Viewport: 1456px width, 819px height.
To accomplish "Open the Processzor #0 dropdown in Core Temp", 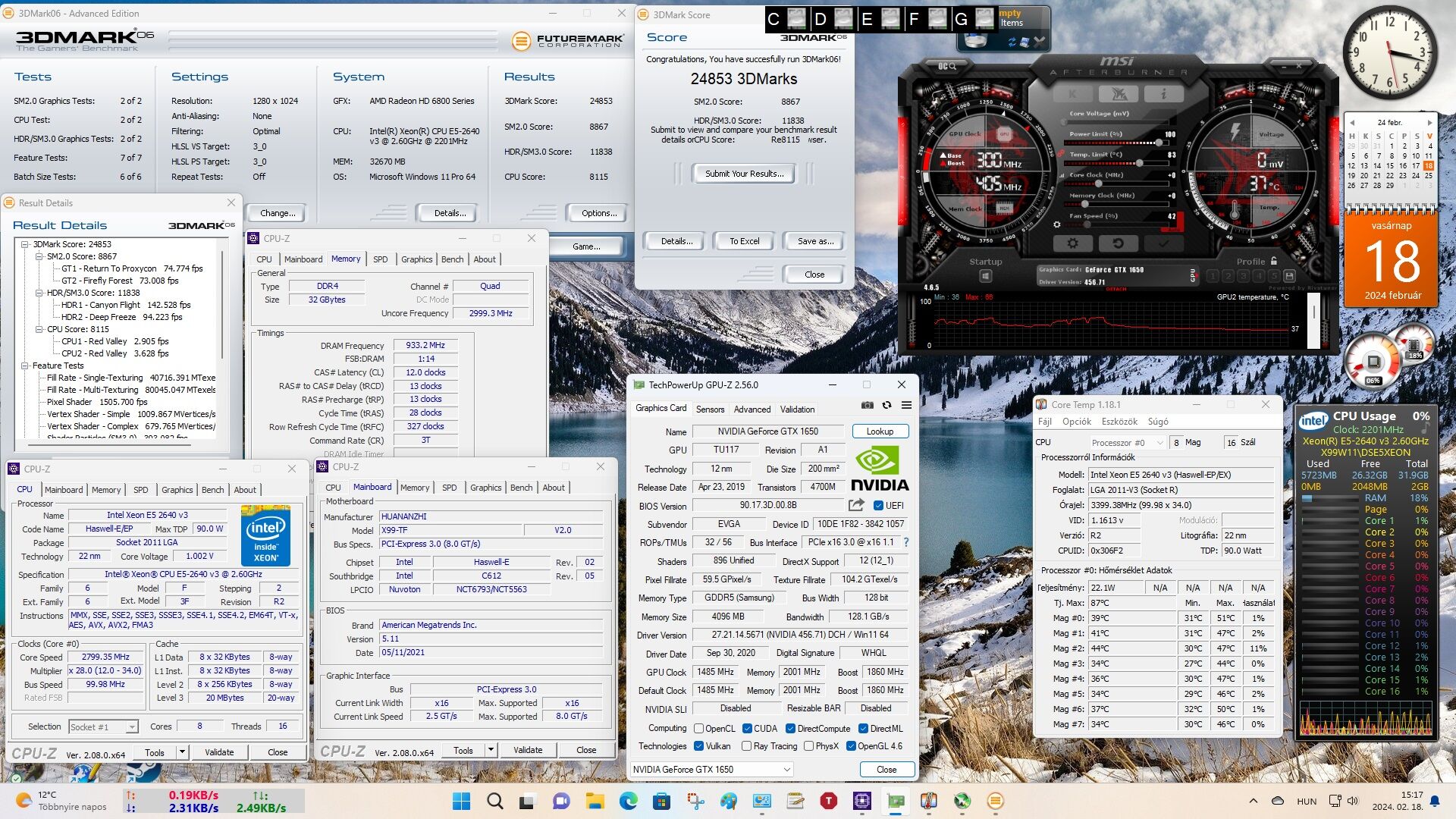I will click(x=1127, y=442).
